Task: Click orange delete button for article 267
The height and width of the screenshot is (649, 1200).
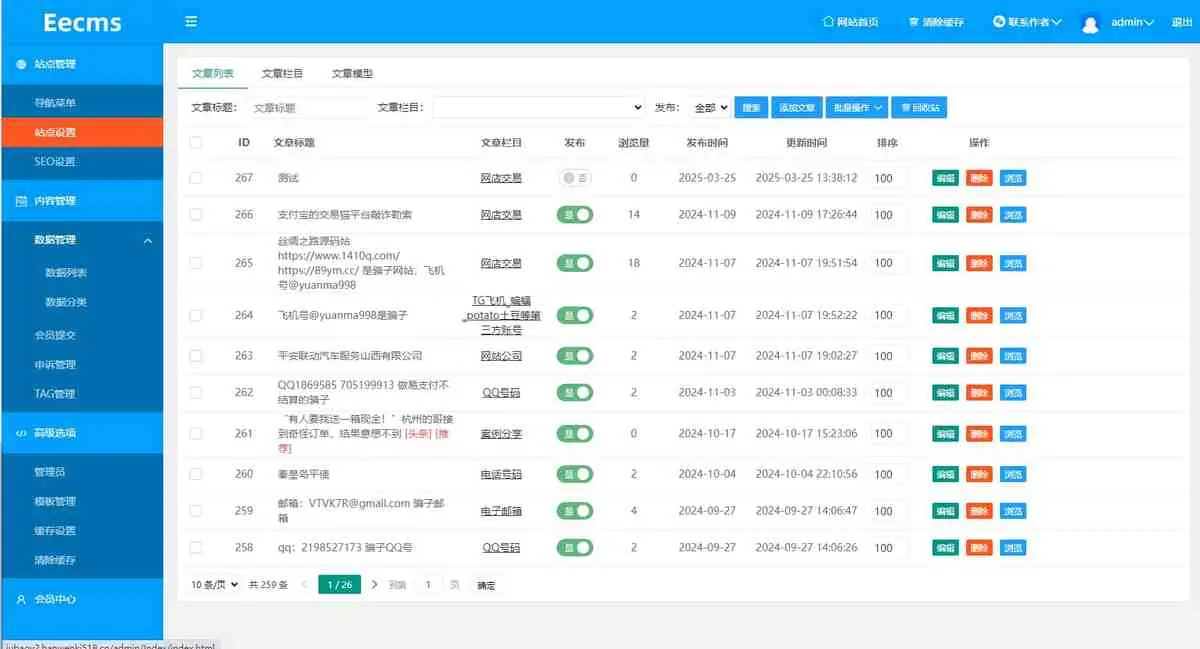Action: [x=979, y=178]
